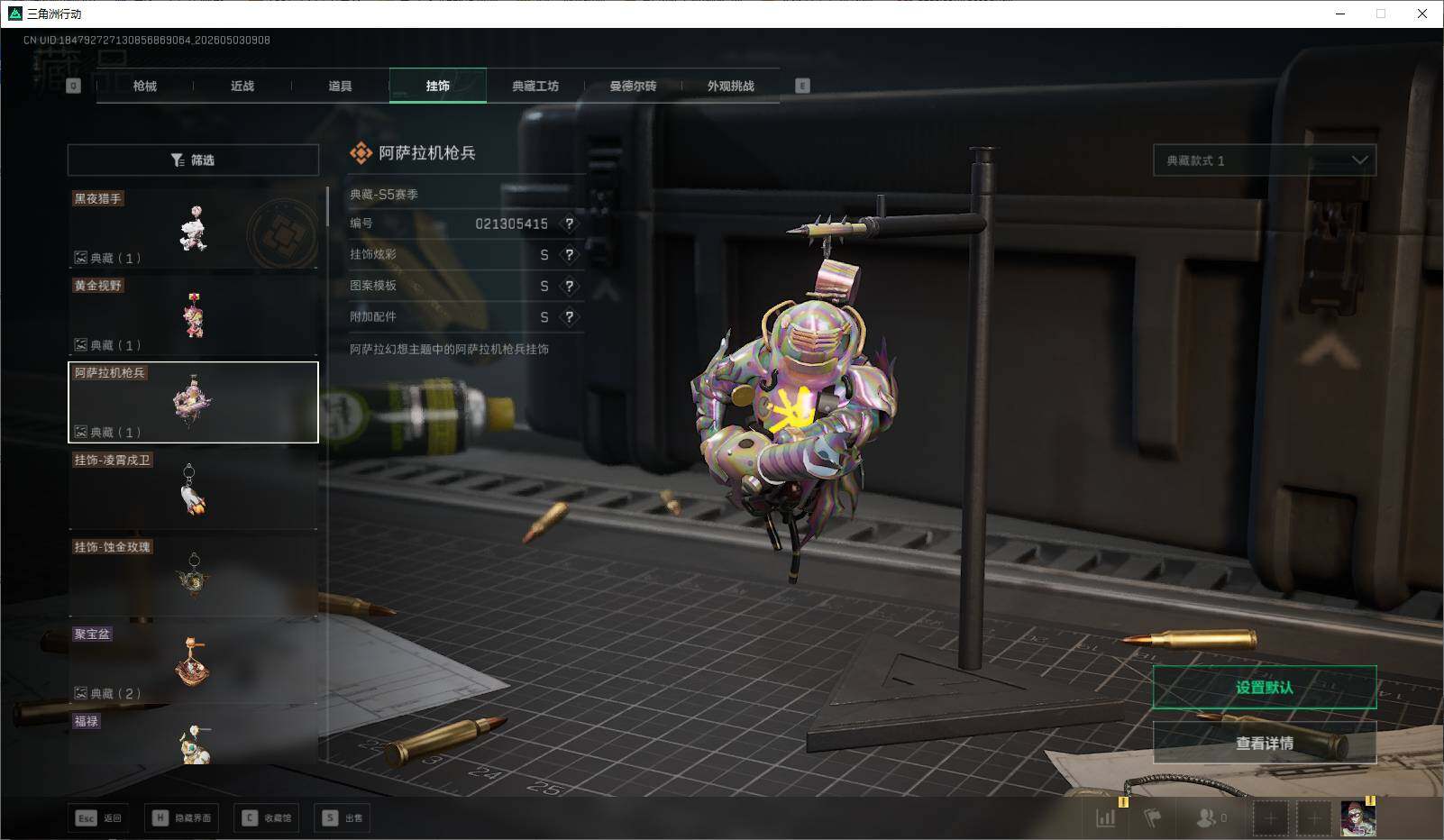This screenshot has width=1444, height=840.
Task: Click the 设置默认 button
Action: tap(1265, 688)
